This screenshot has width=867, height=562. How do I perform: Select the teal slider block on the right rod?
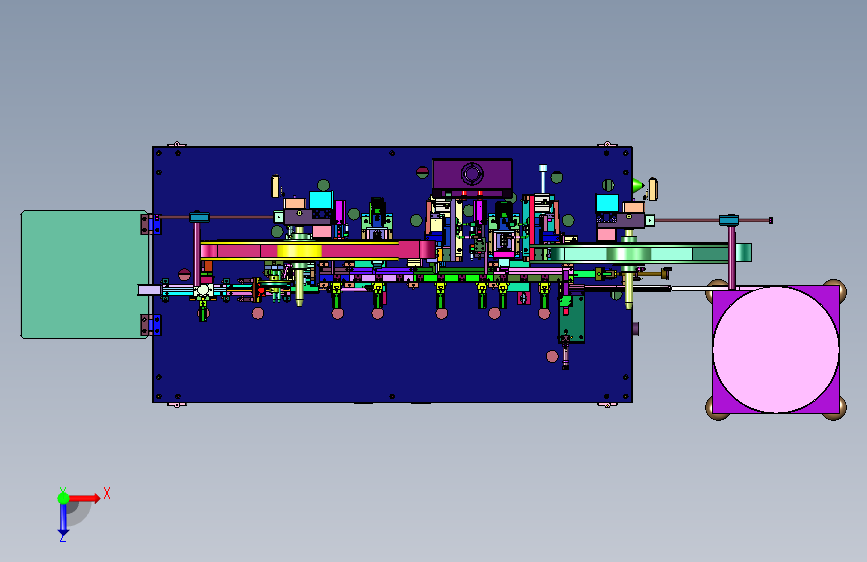point(729,220)
